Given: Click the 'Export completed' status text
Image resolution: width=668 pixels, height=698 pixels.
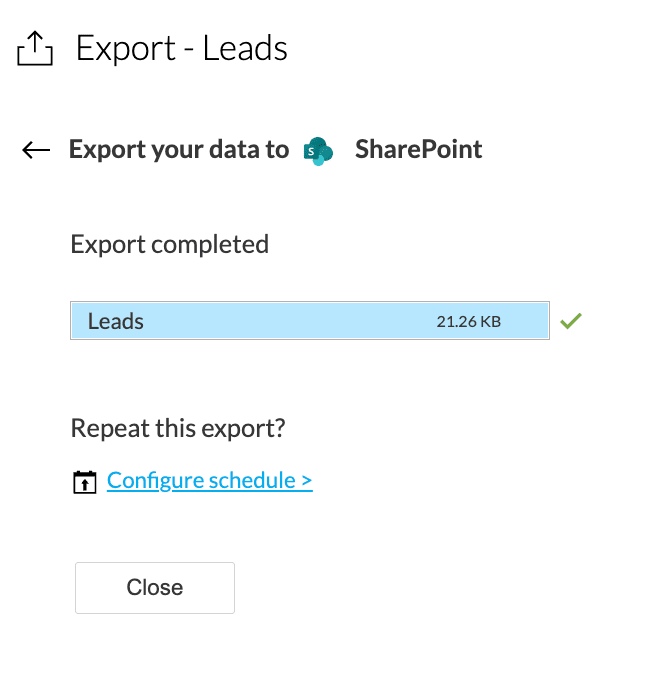Looking at the screenshot, I should (x=169, y=244).
